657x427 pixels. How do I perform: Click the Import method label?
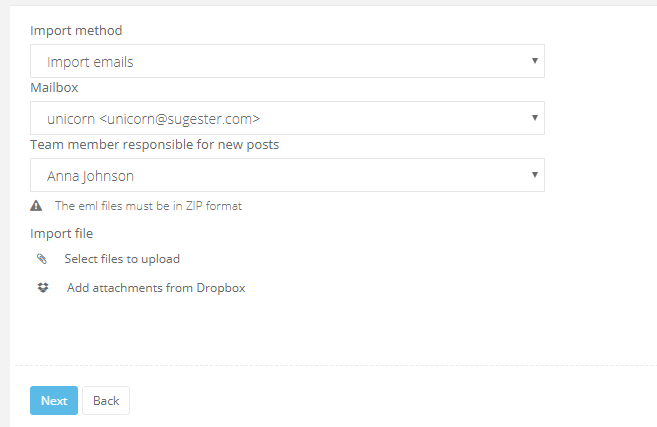click(76, 30)
